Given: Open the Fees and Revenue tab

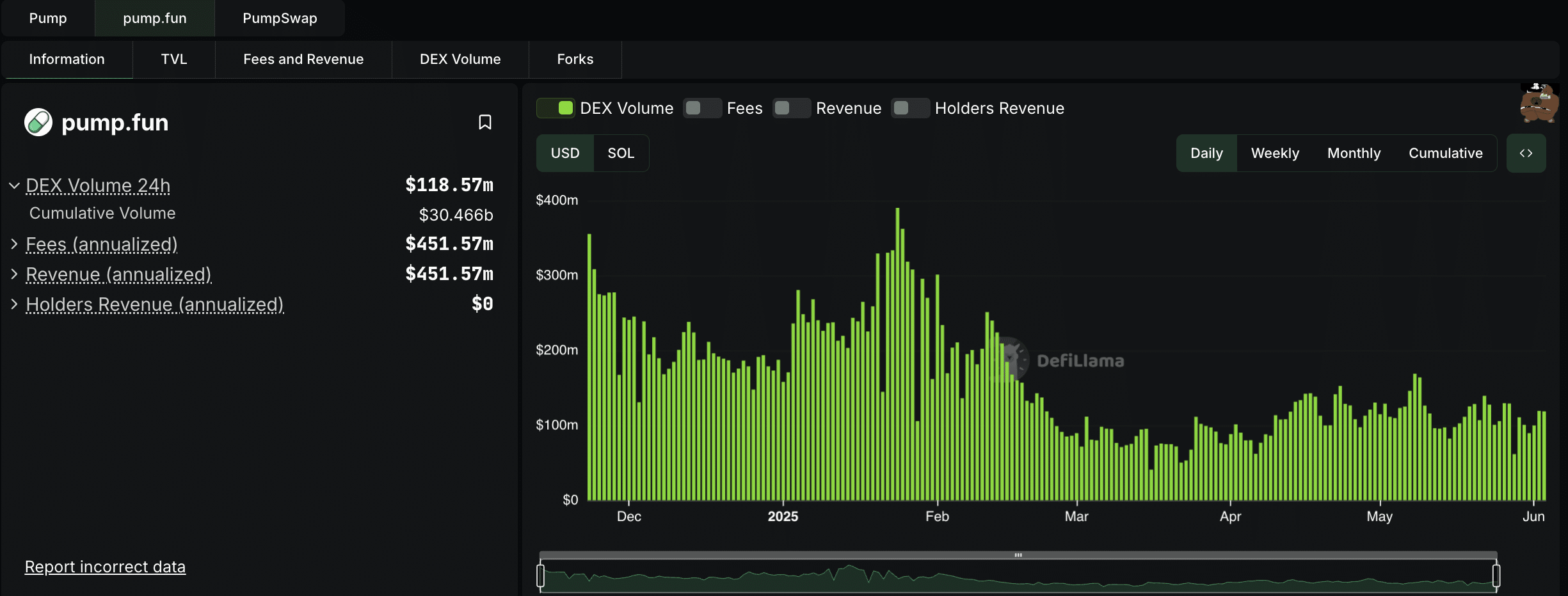Looking at the screenshot, I should [x=303, y=59].
